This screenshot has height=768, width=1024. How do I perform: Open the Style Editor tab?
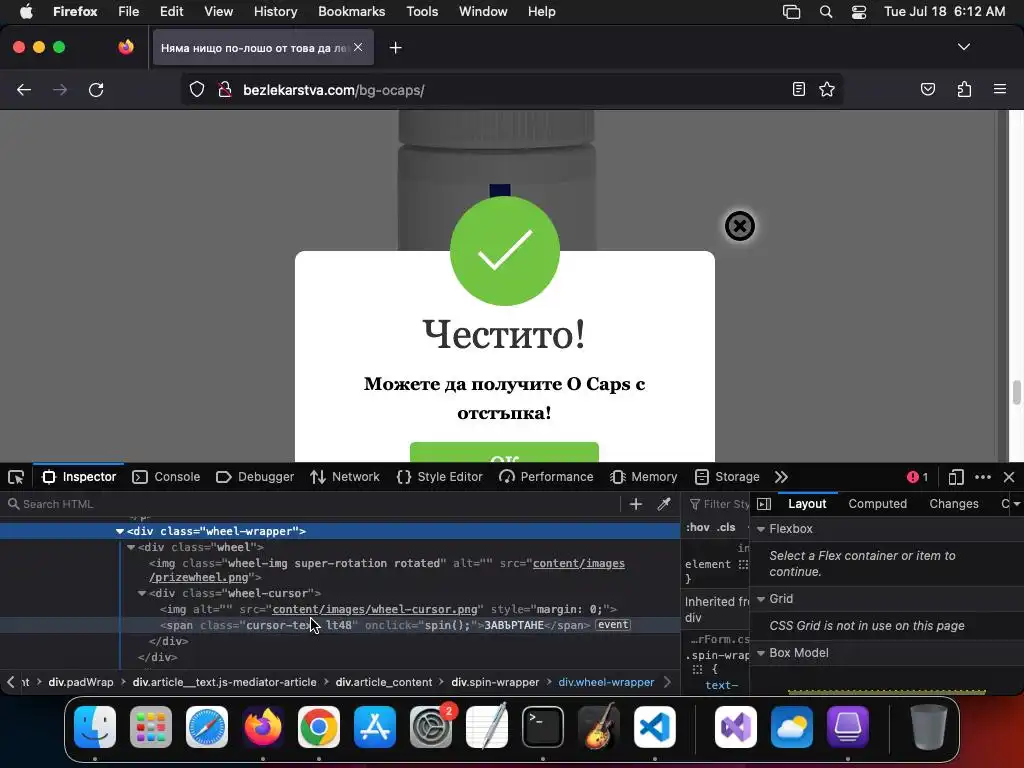(x=440, y=477)
